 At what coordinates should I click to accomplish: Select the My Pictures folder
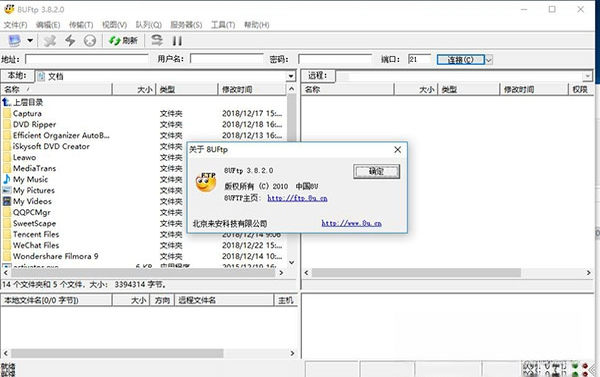(x=29, y=190)
